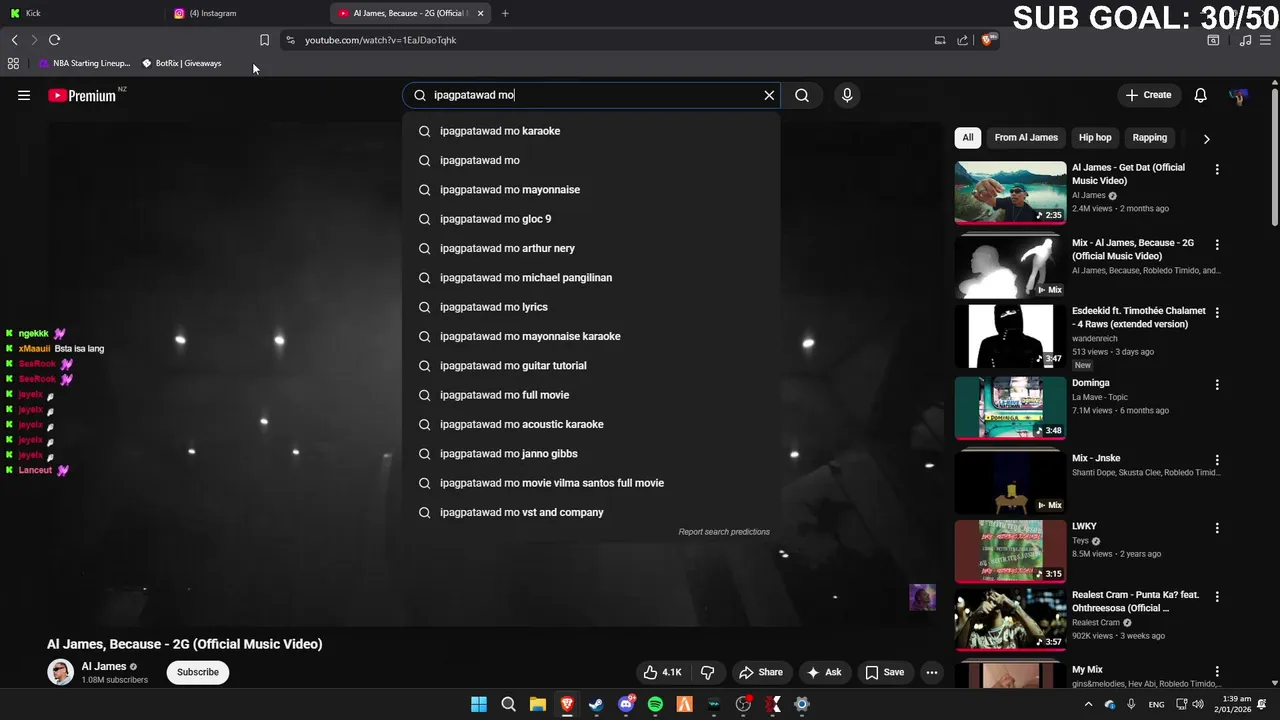Open Spotify from the taskbar
This screenshot has height=720, width=1280.
655,704
